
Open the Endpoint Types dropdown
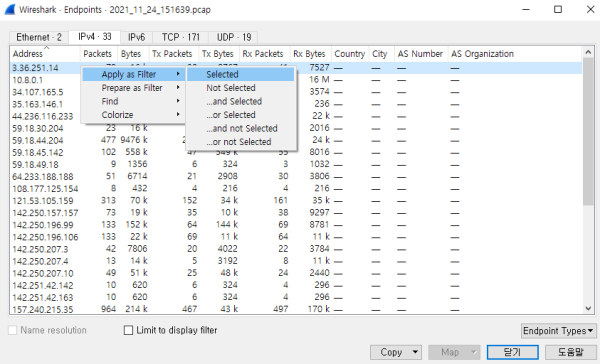tap(558, 331)
